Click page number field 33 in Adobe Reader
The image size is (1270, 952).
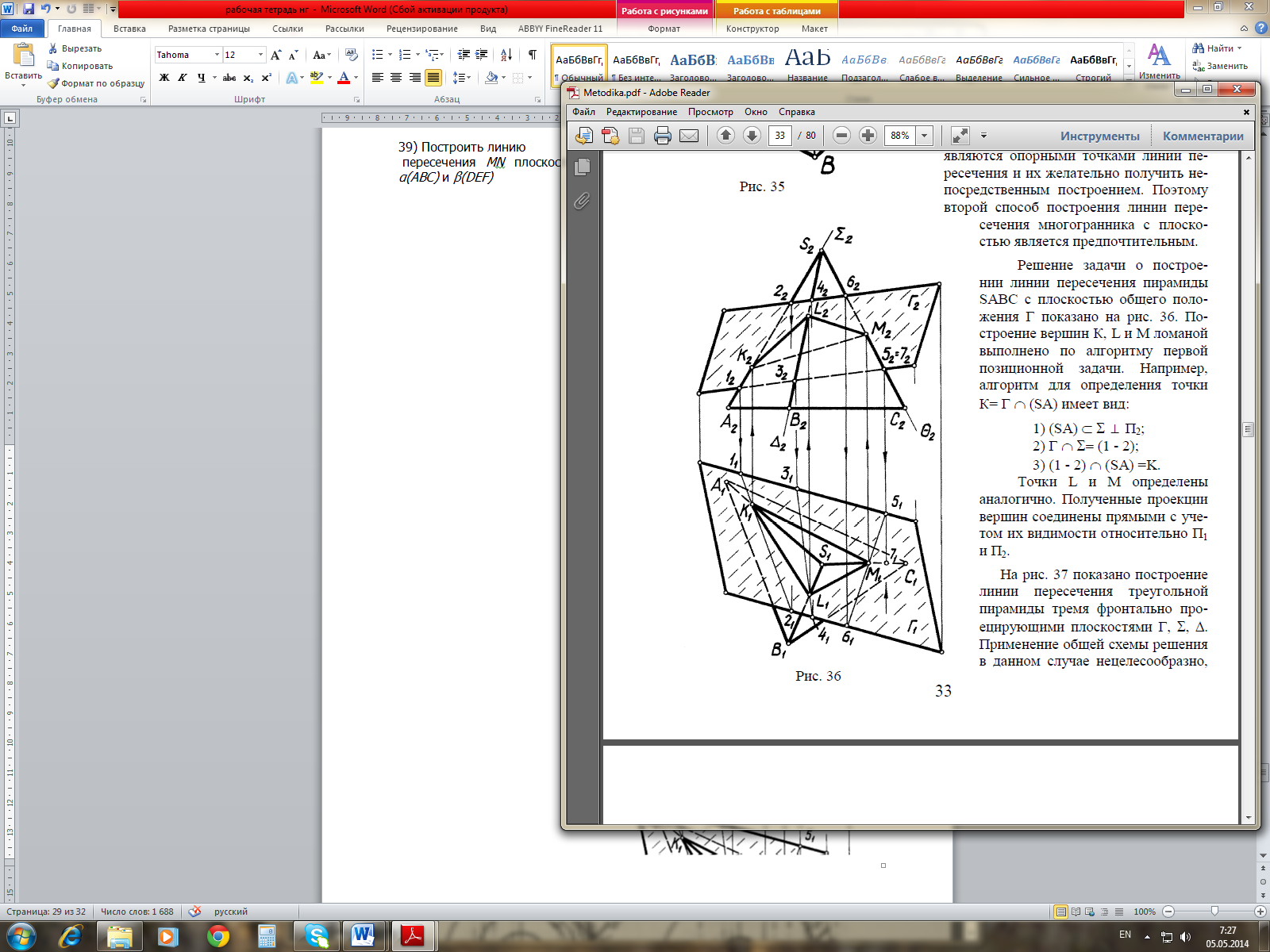point(780,136)
